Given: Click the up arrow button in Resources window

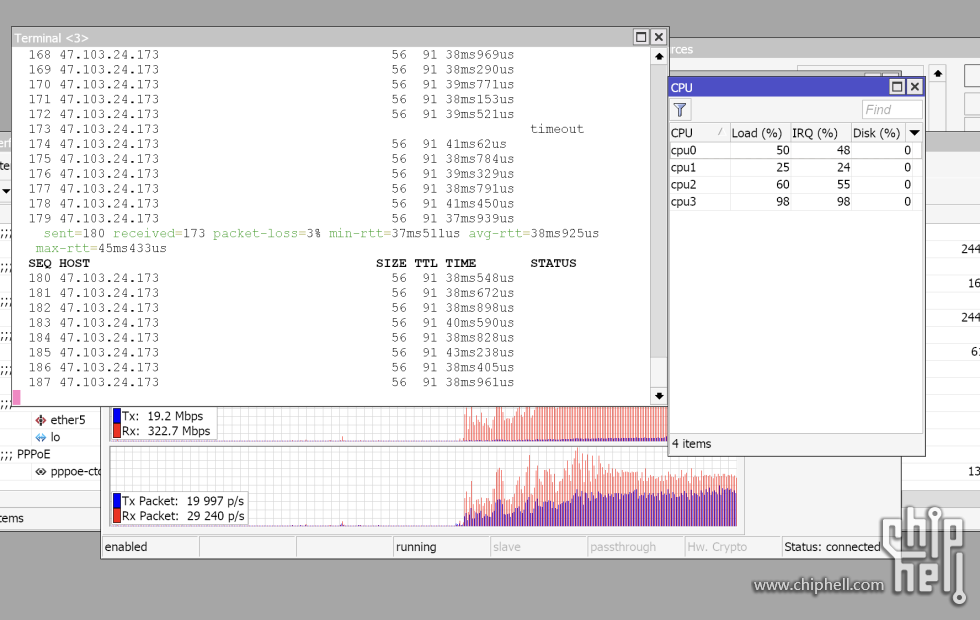Looking at the screenshot, I should click(938, 74).
